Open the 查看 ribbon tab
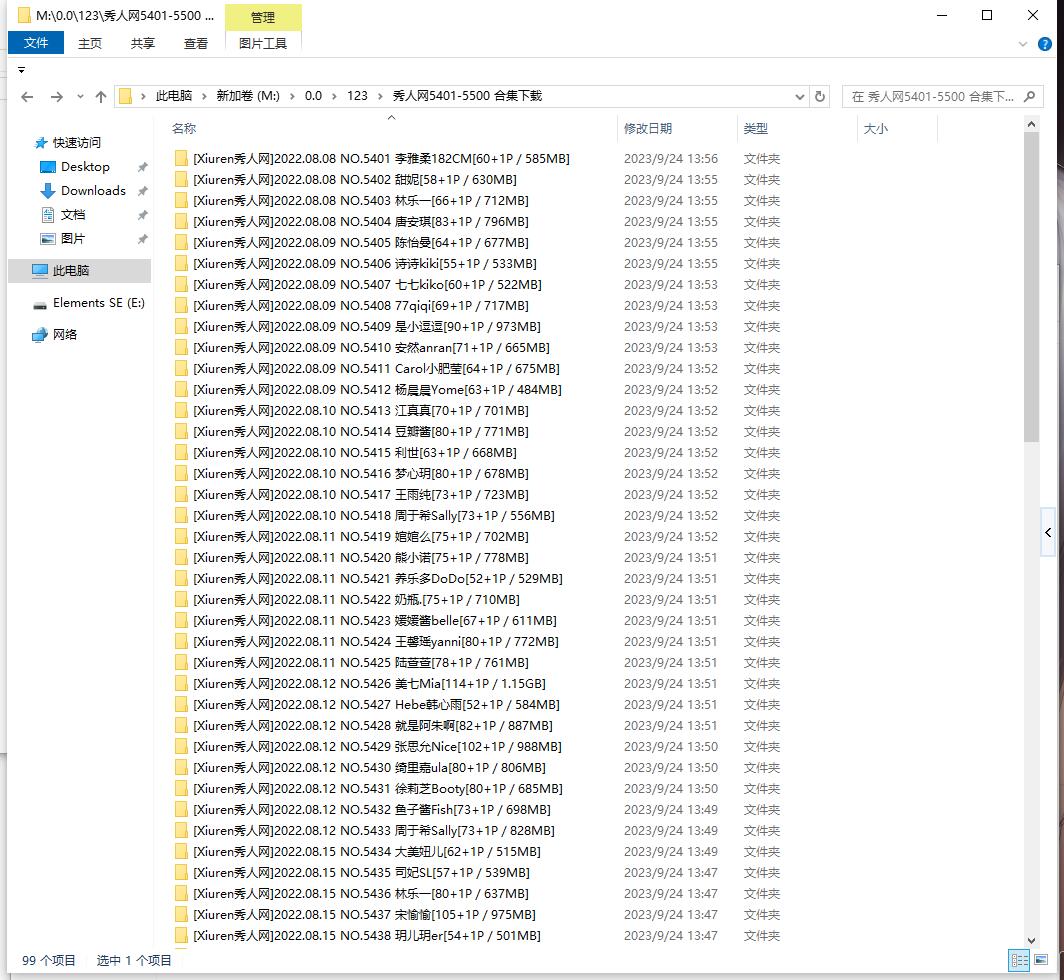This screenshot has width=1064, height=980. tap(196, 43)
